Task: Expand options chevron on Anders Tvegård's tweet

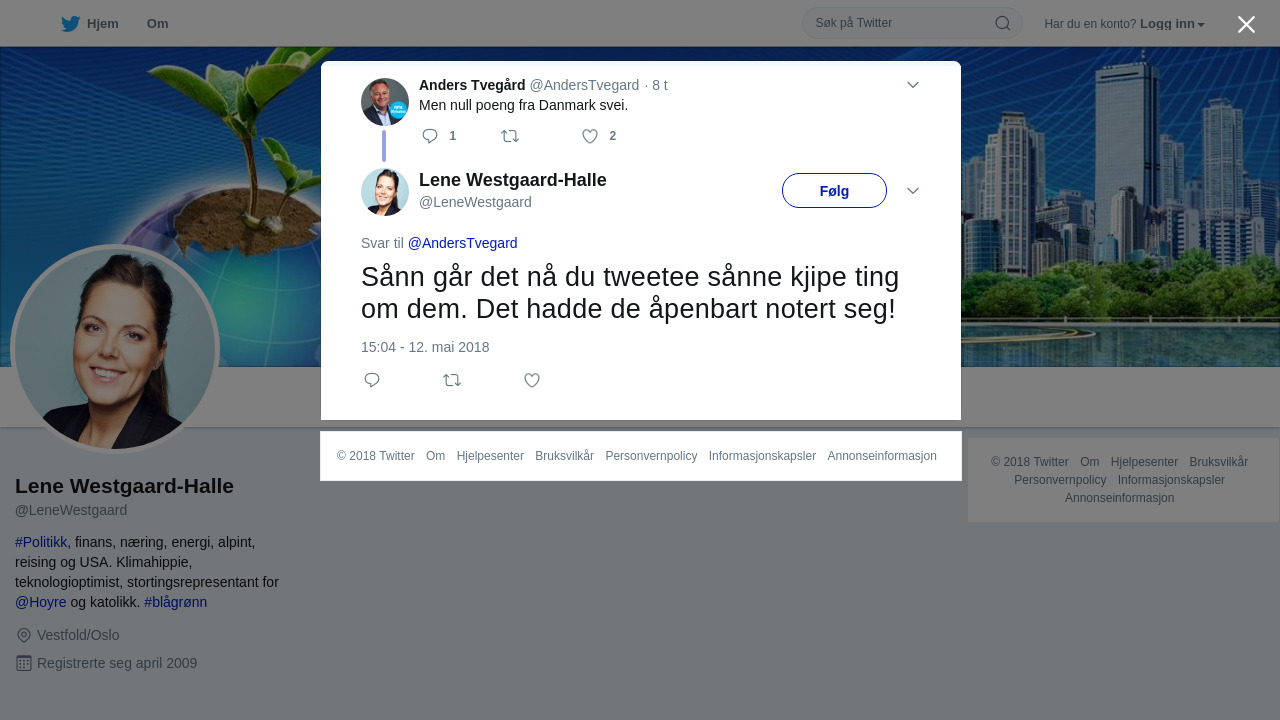Action: pyautogui.click(x=913, y=85)
